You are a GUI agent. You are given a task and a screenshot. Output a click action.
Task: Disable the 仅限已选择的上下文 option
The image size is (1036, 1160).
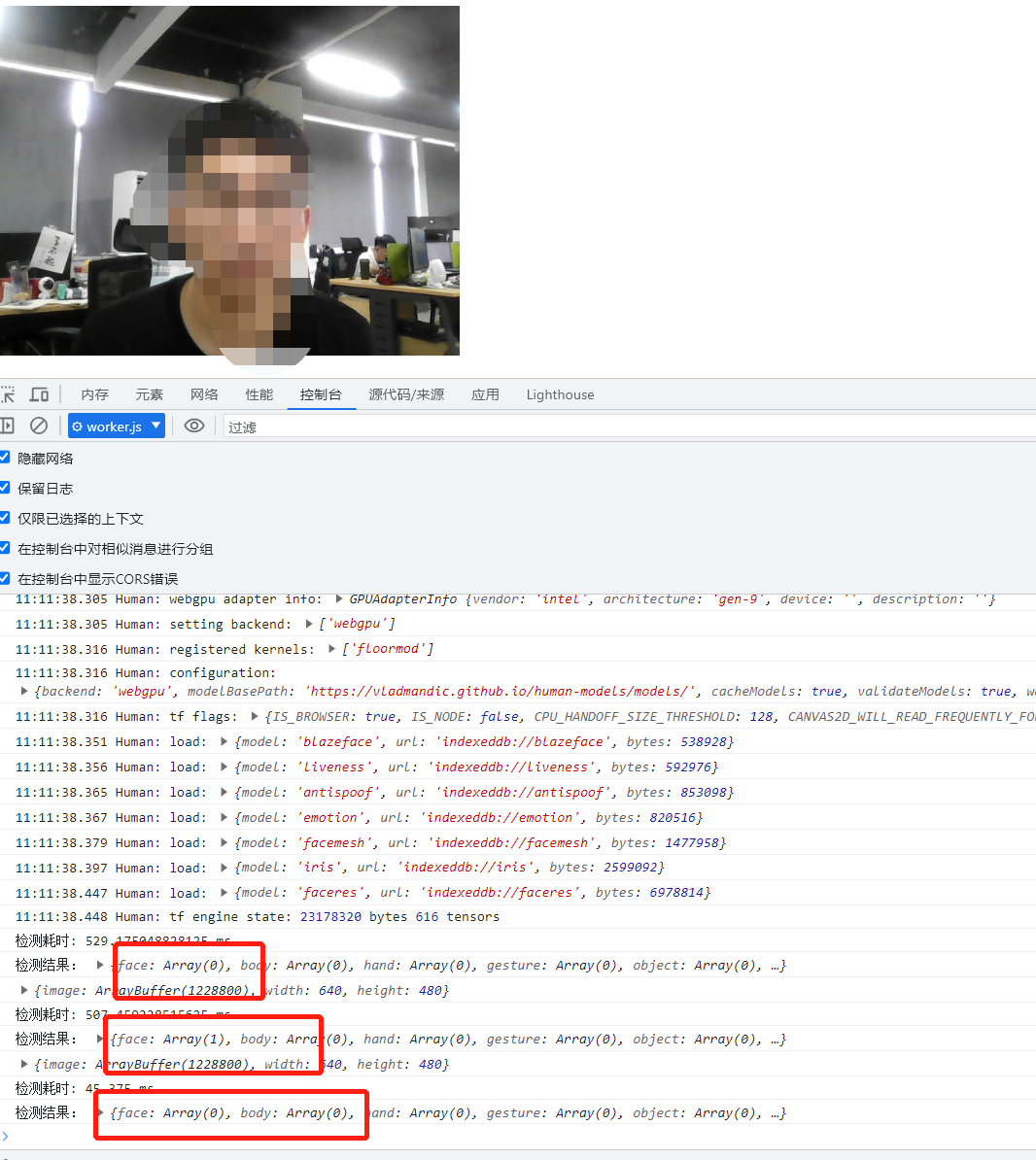(x=4, y=518)
